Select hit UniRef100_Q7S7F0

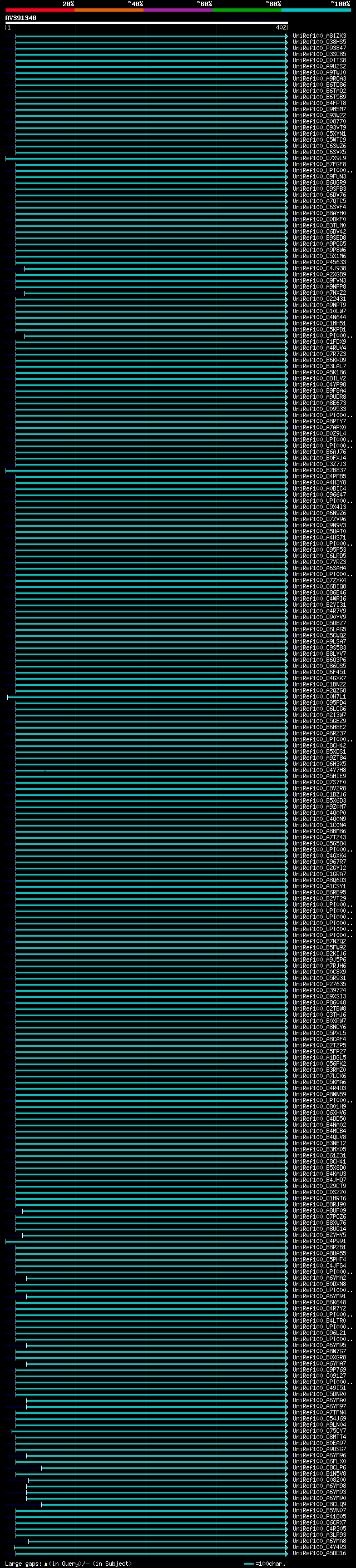[x=319, y=782]
